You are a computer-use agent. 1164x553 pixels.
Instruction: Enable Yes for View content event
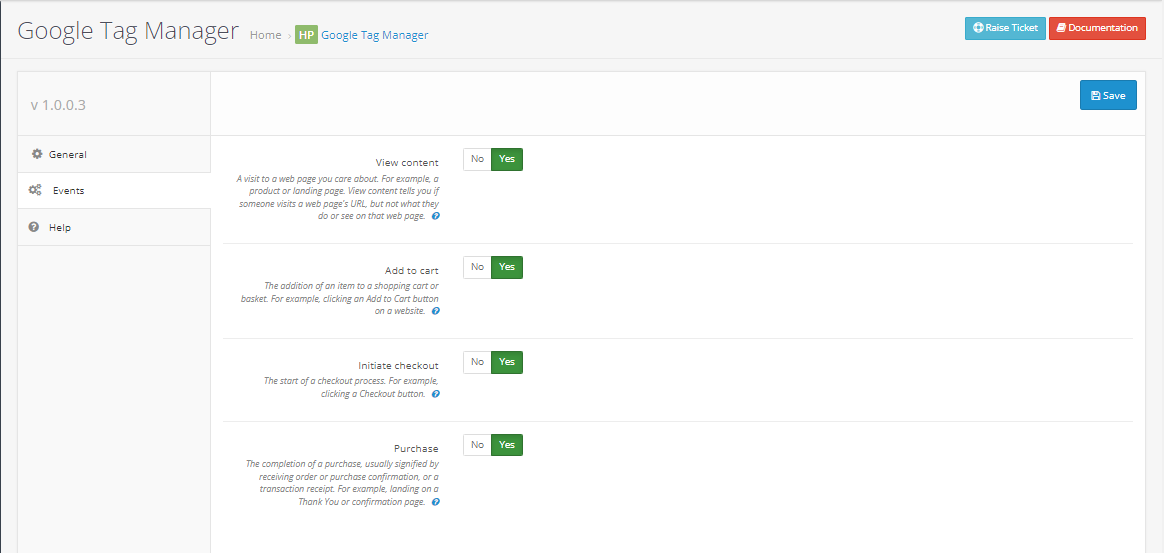[507, 159]
